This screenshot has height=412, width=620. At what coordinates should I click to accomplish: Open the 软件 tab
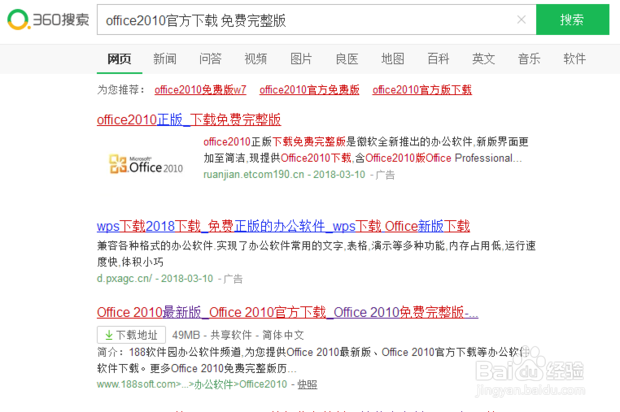(x=575, y=59)
